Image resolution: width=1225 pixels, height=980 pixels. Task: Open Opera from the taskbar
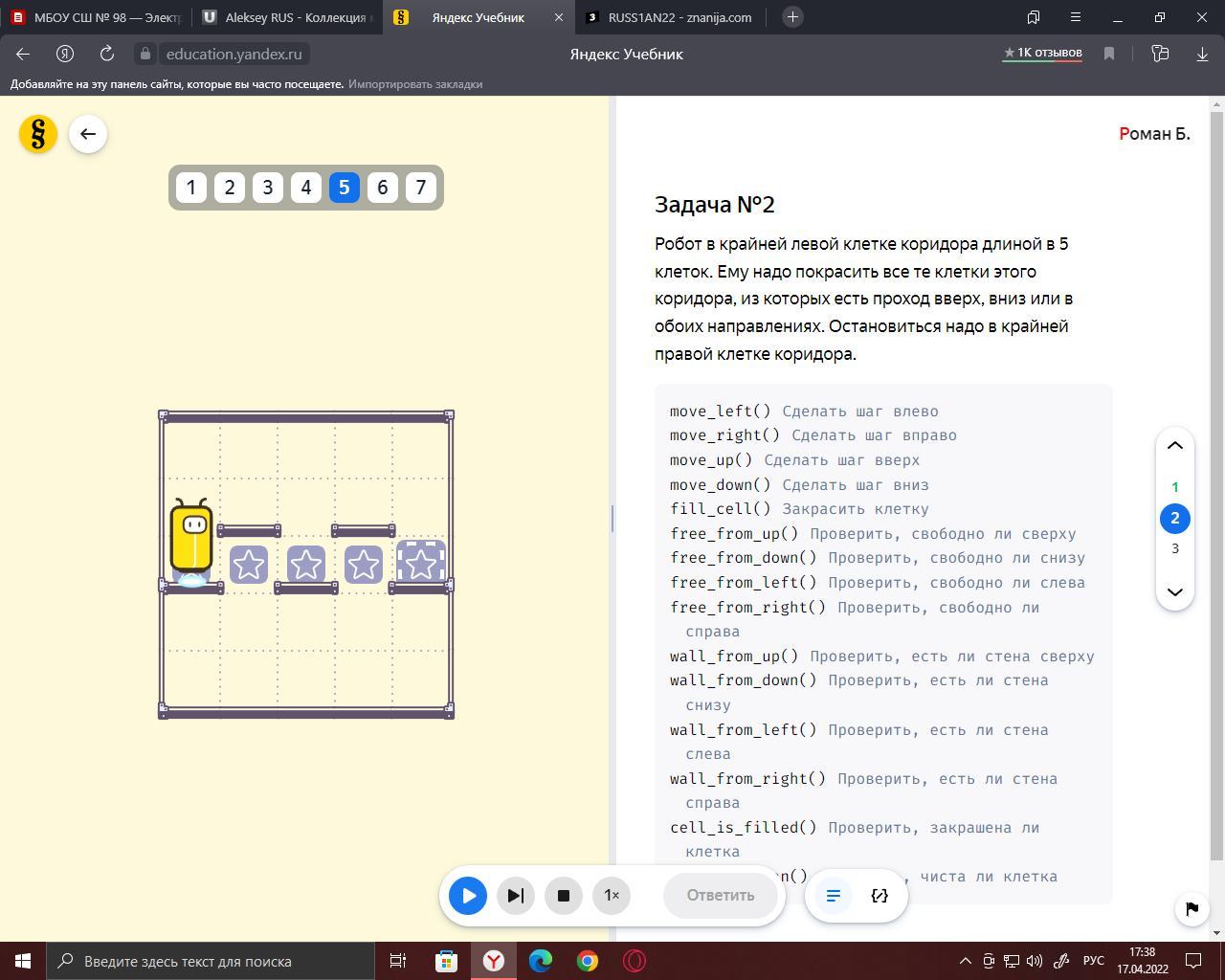(635, 961)
